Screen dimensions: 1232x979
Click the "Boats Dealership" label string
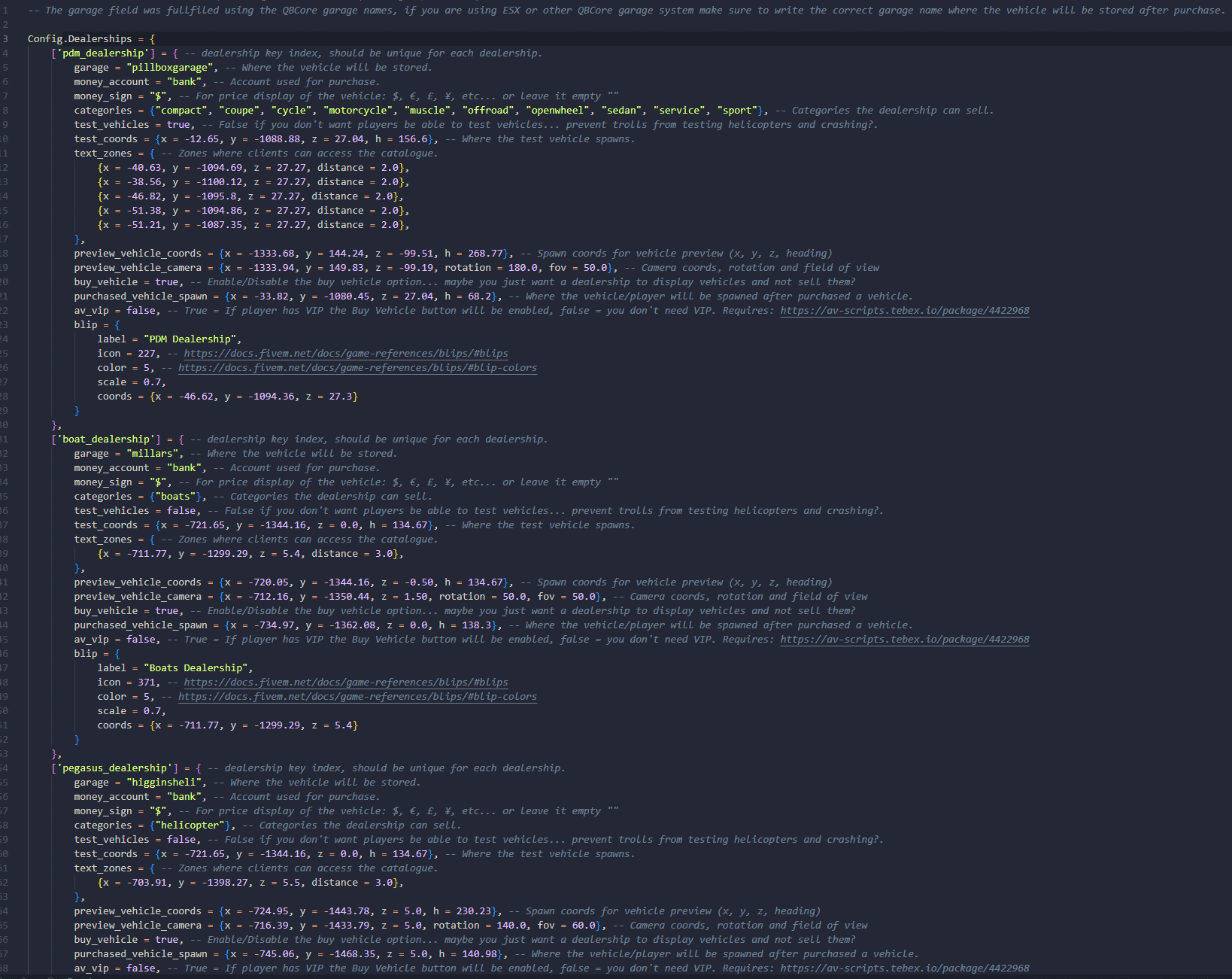click(x=196, y=668)
